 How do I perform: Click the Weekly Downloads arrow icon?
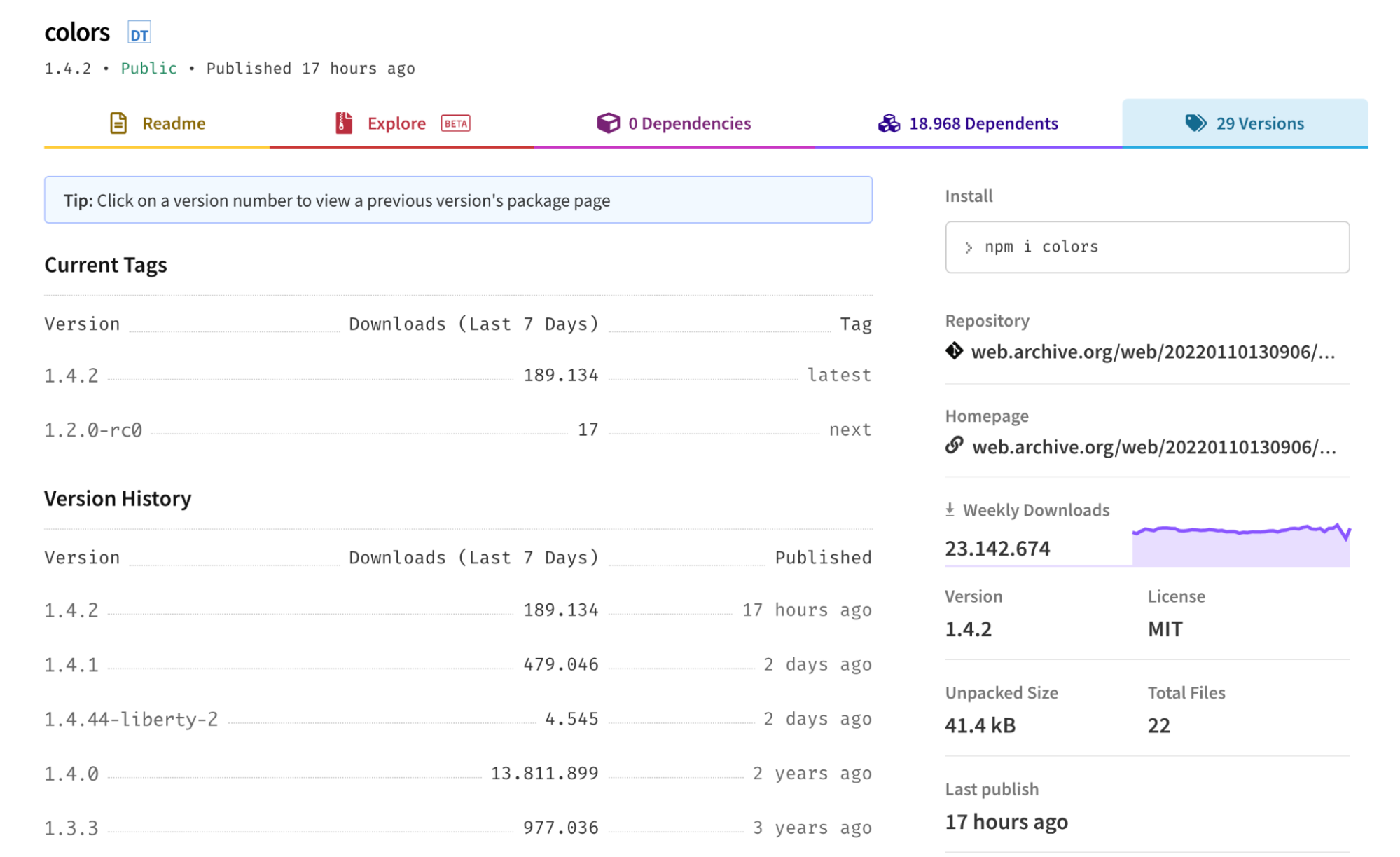950,509
